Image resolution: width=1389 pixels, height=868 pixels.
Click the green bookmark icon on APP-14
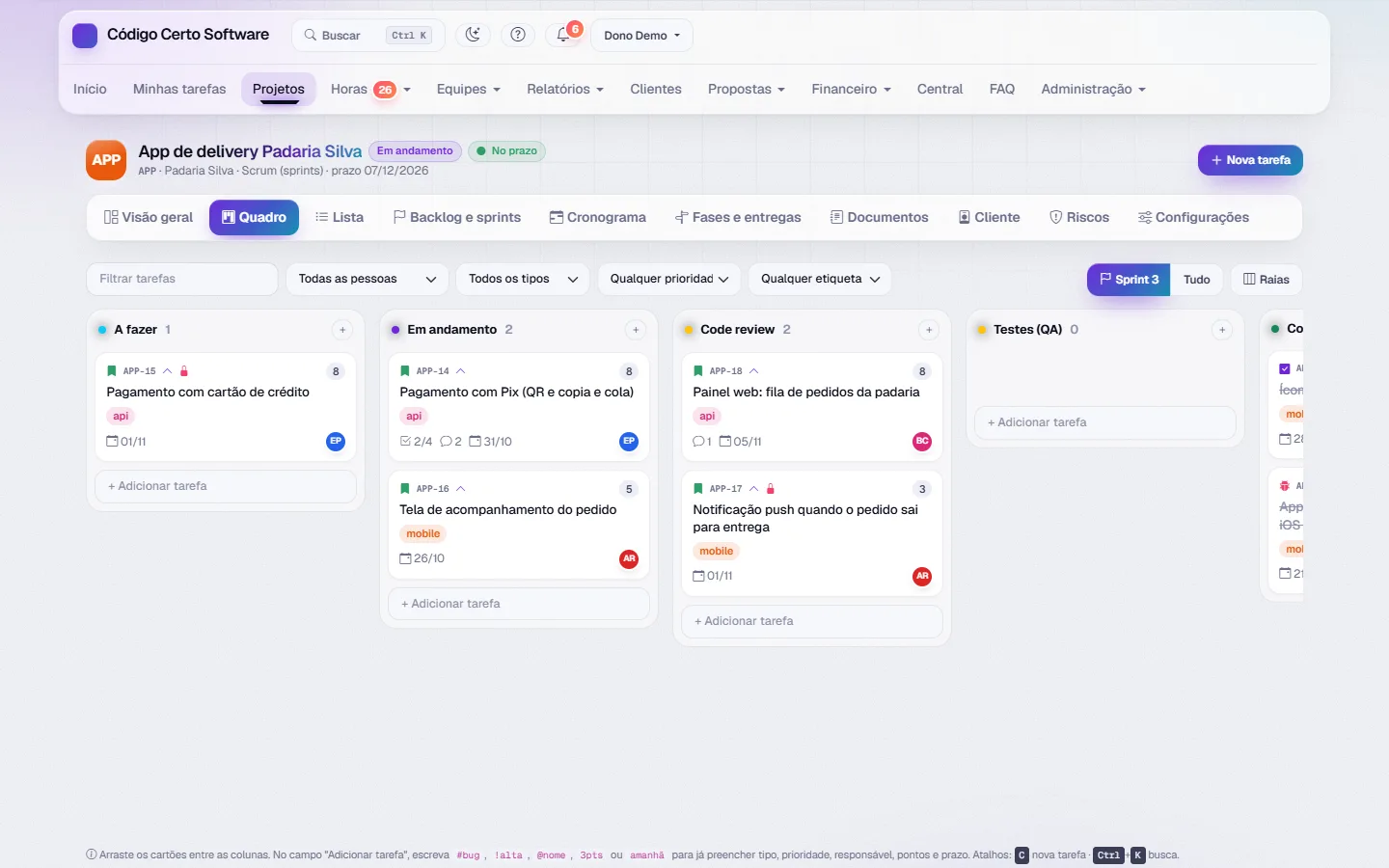405,371
